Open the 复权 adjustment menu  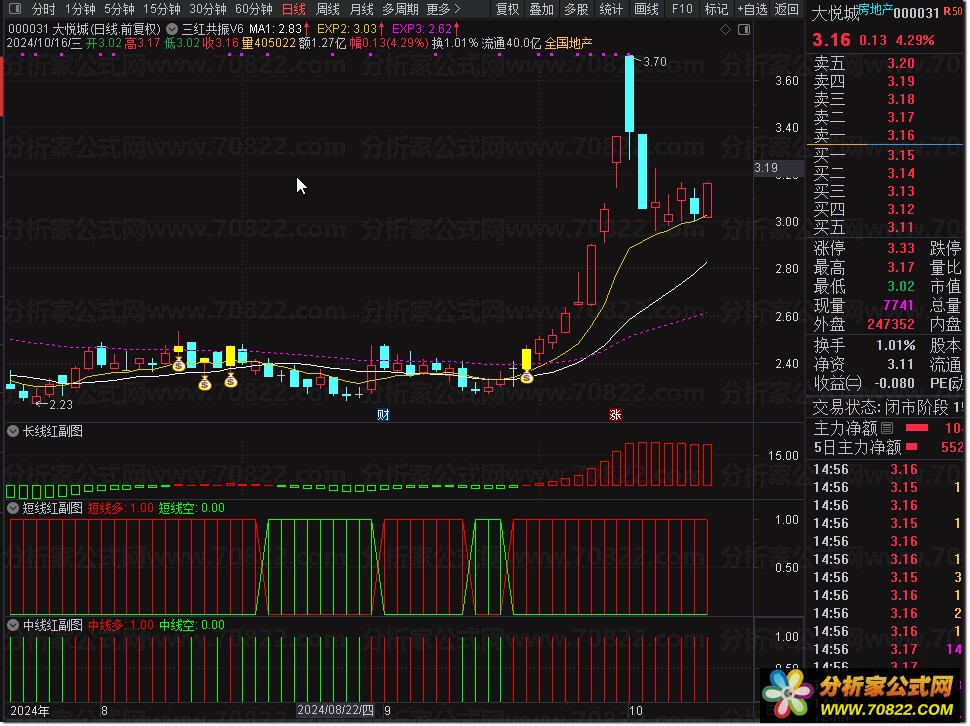tap(507, 9)
